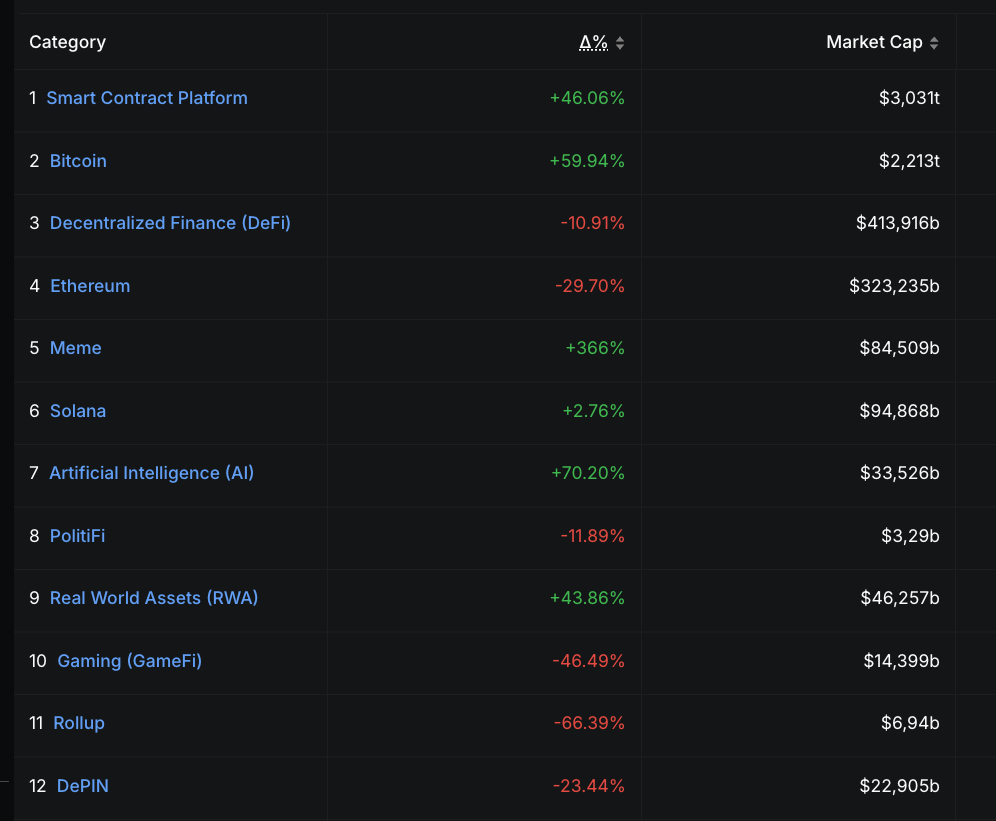The image size is (996, 821).
Task: Select the $323,235b market cap
Action: (894, 286)
